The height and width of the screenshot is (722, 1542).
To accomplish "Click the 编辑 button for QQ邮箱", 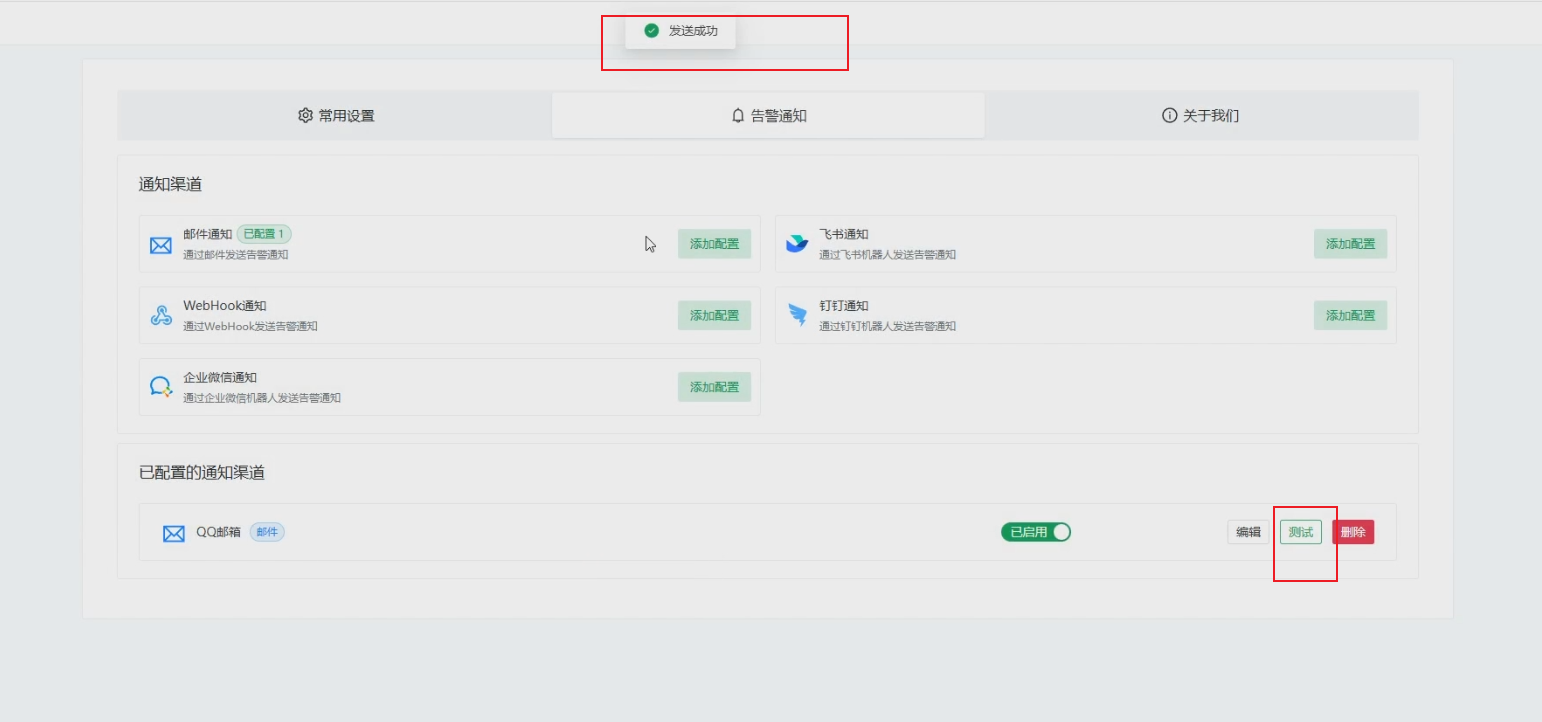I will click(1247, 532).
